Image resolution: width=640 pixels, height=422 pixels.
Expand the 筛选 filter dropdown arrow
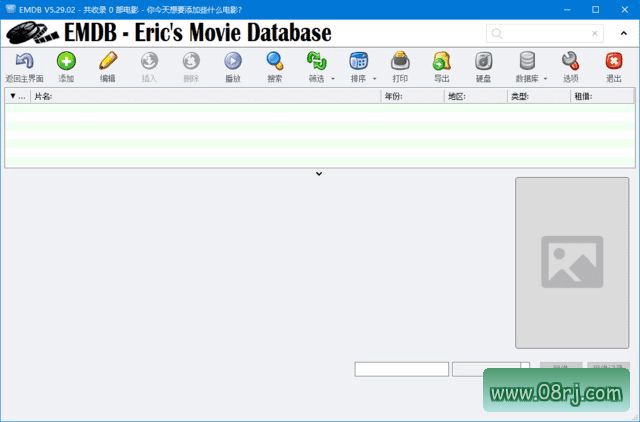tap(333, 79)
